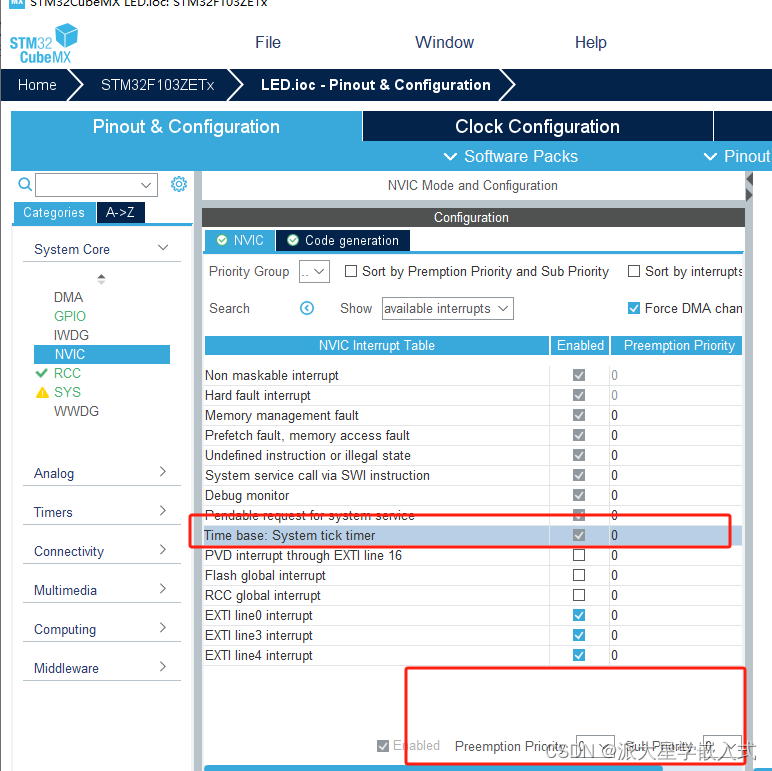
Task: Switch to Clock Configuration tab
Action: pyautogui.click(x=537, y=127)
